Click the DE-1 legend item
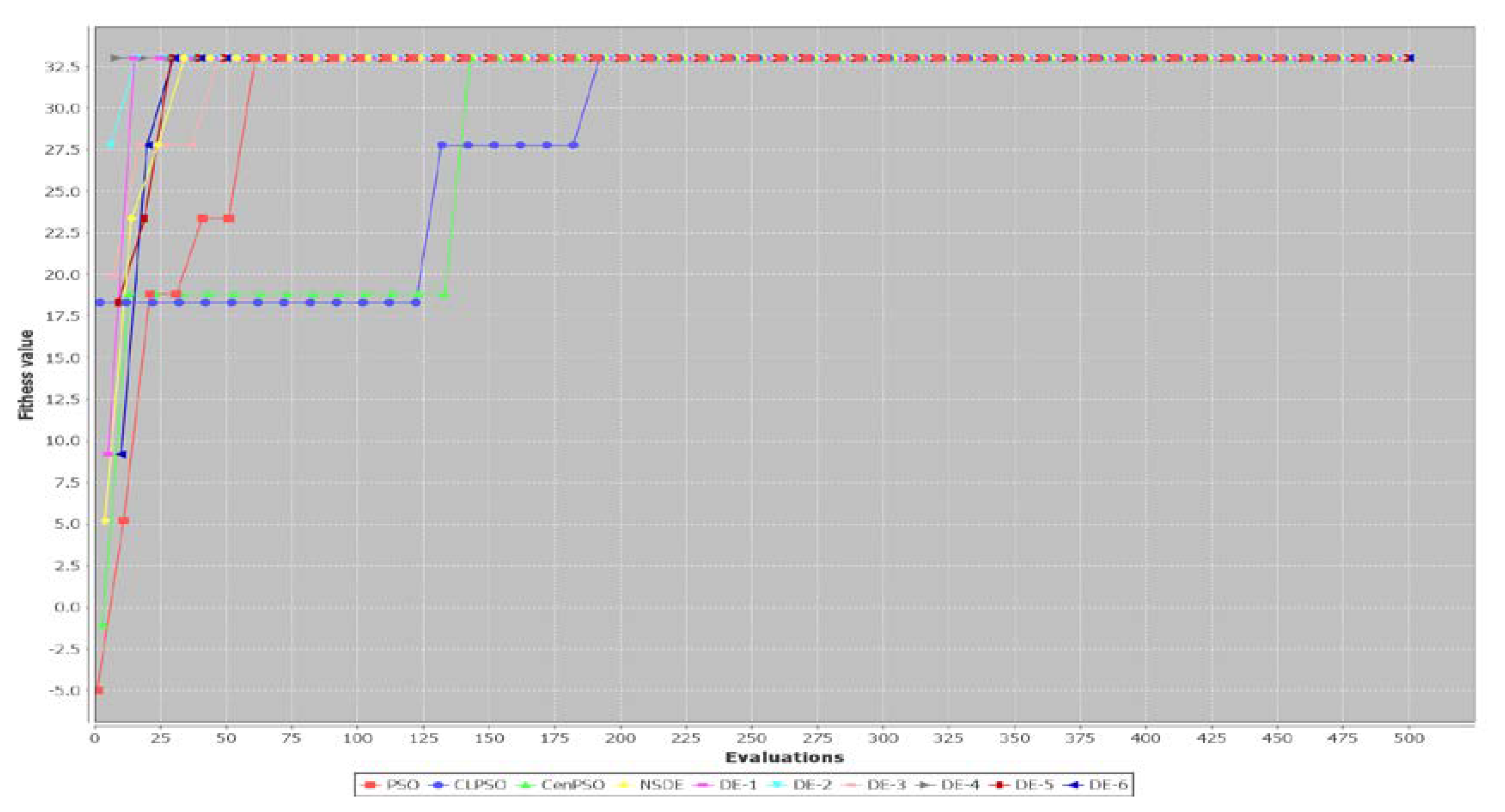This screenshot has height=812, width=1505. [737, 785]
